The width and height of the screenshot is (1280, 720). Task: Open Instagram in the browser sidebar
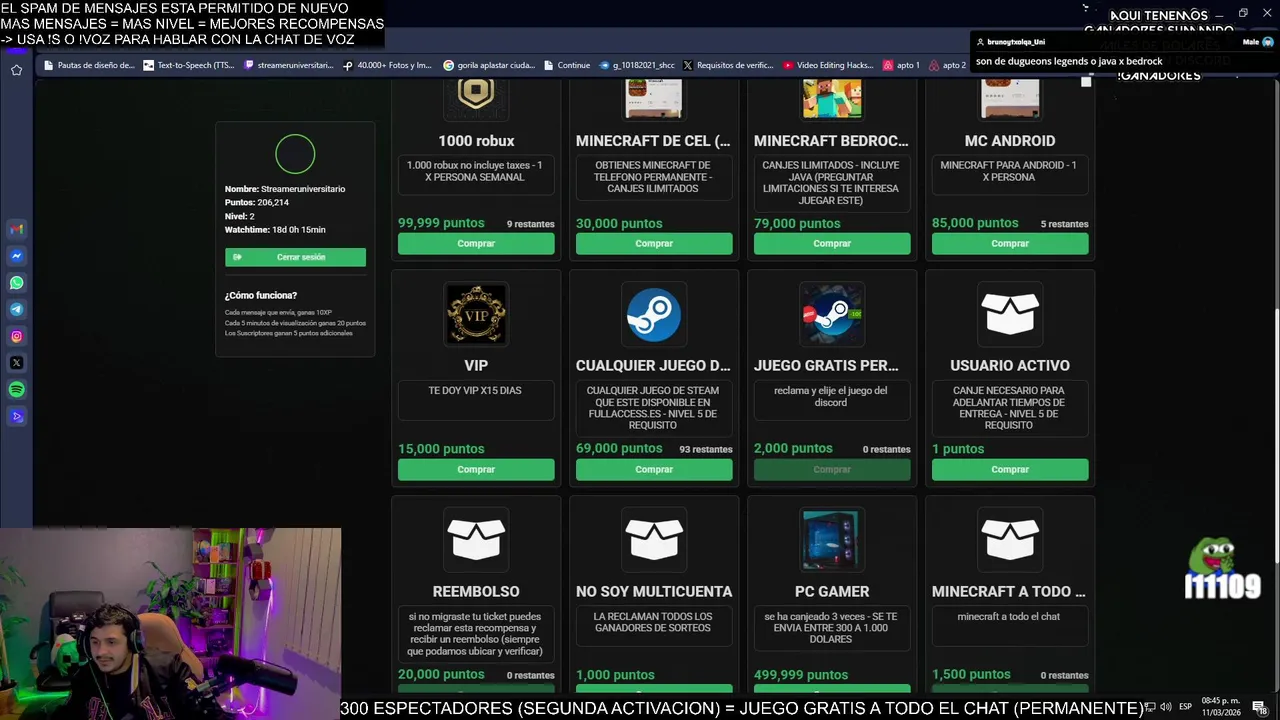pyautogui.click(x=16, y=337)
